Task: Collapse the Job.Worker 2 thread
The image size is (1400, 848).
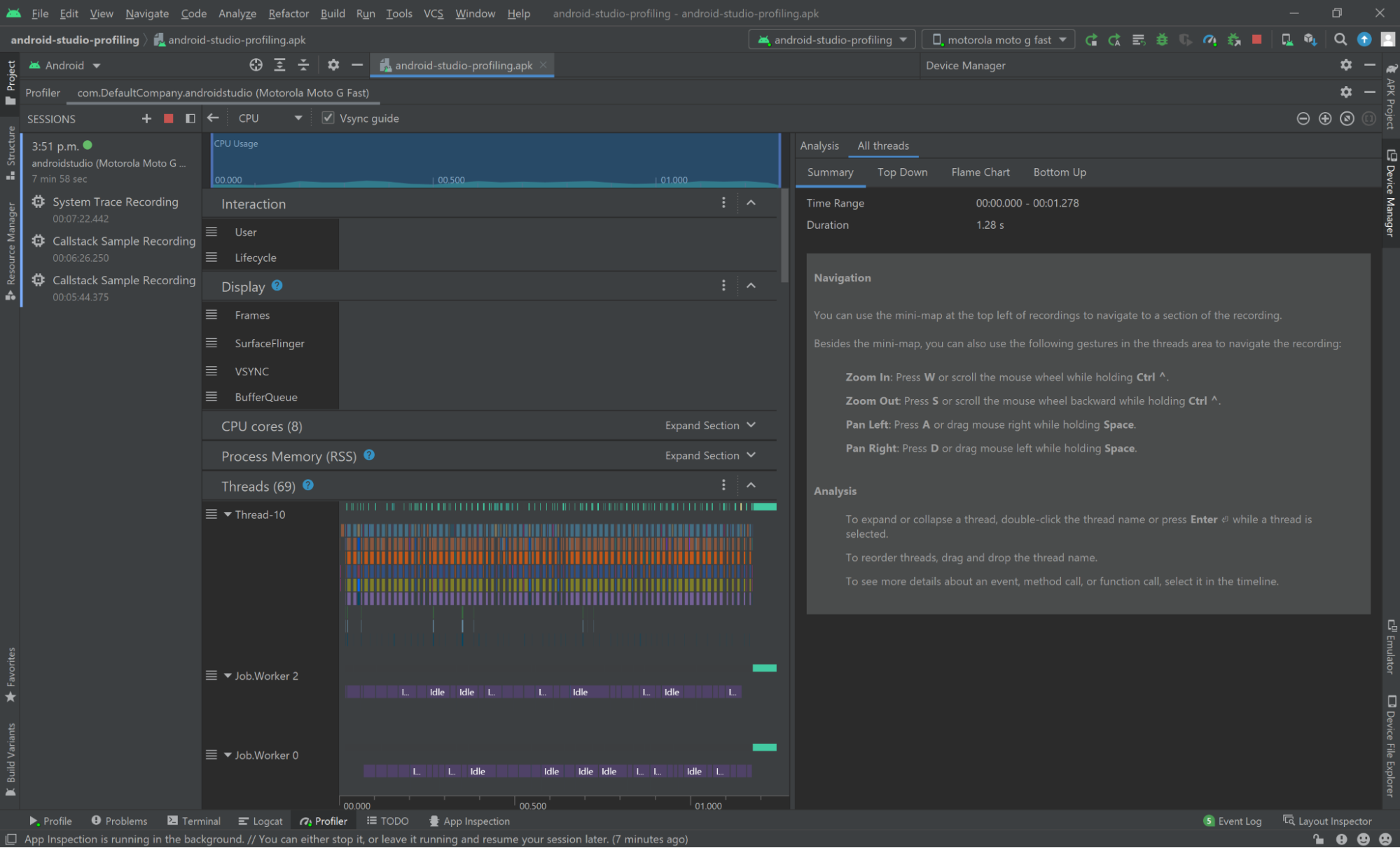Action: pyautogui.click(x=228, y=676)
